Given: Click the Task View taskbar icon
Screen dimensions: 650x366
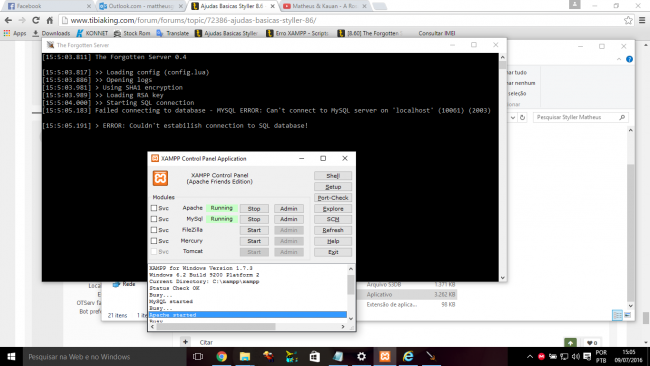Looking at the screenshot, I should pyautogui.click(x=198, y=356).
